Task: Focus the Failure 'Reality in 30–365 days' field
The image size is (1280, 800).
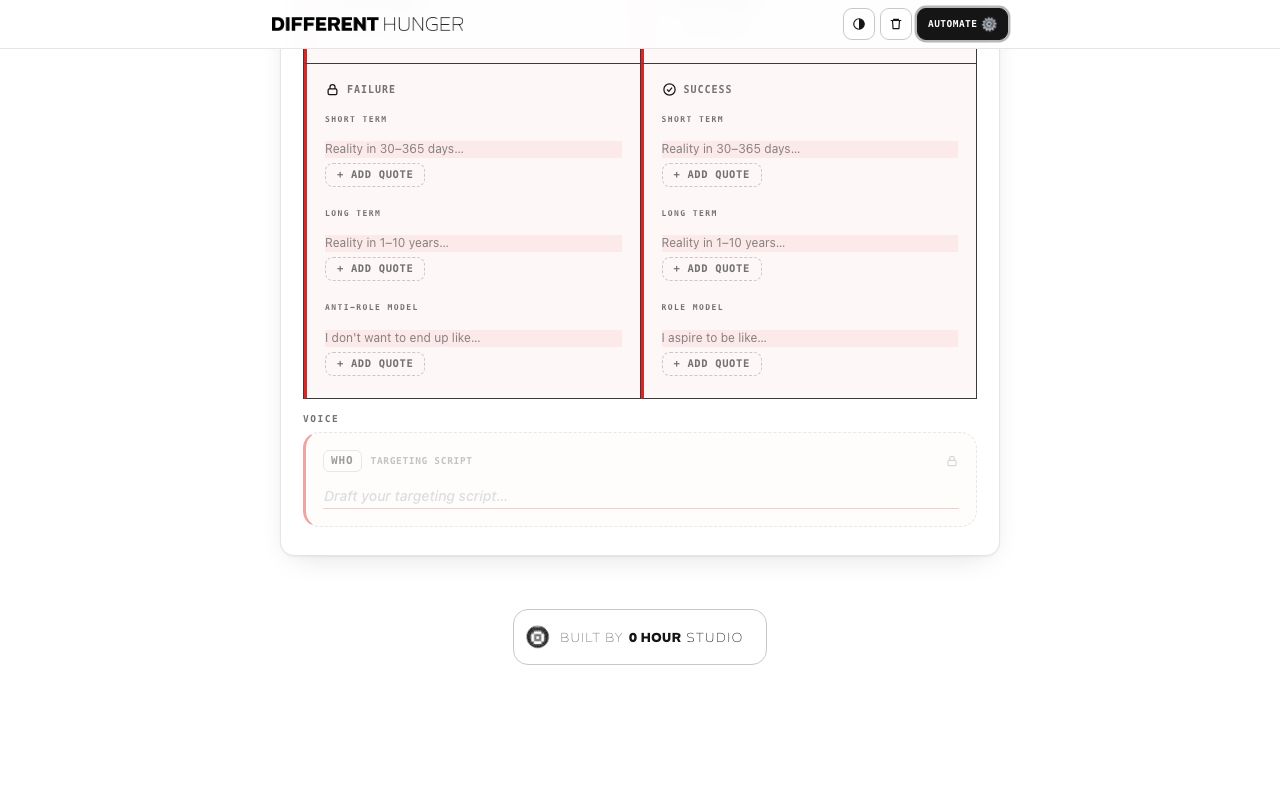Action: (x=473, y=149)
